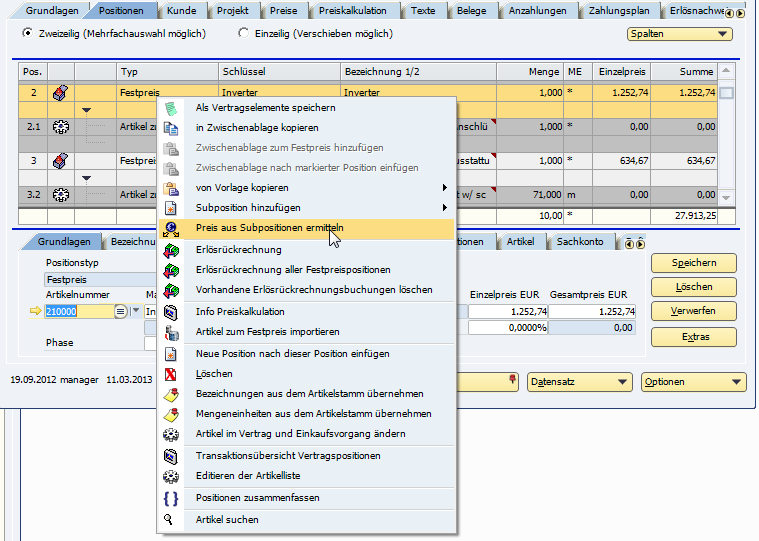Click the positions table scrollbar down arrow

tap(726, 197)
